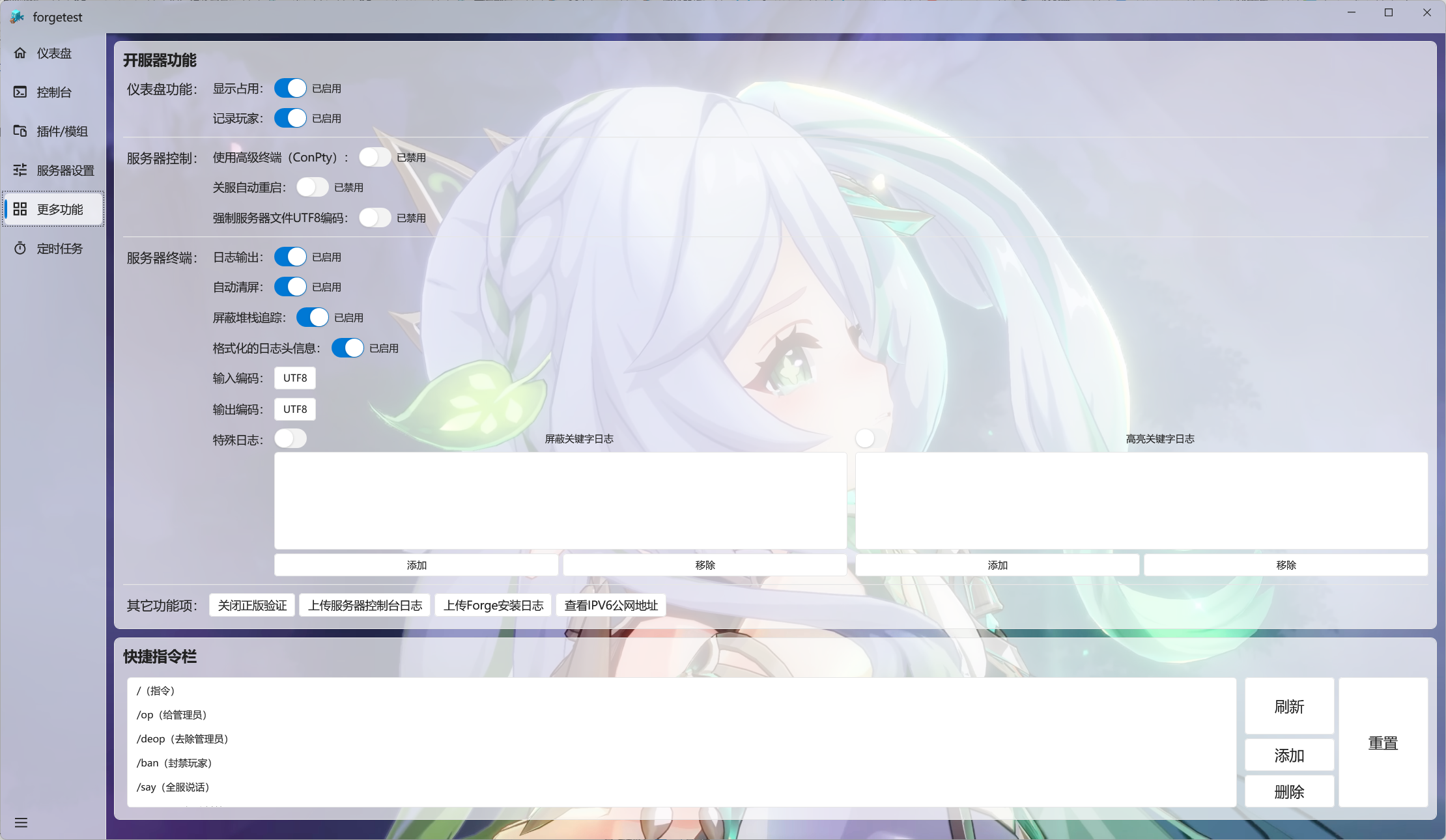The image size is (1446, 840).
Task: Disable the 显示占用 toggle
Action: [x=291, y=88]
